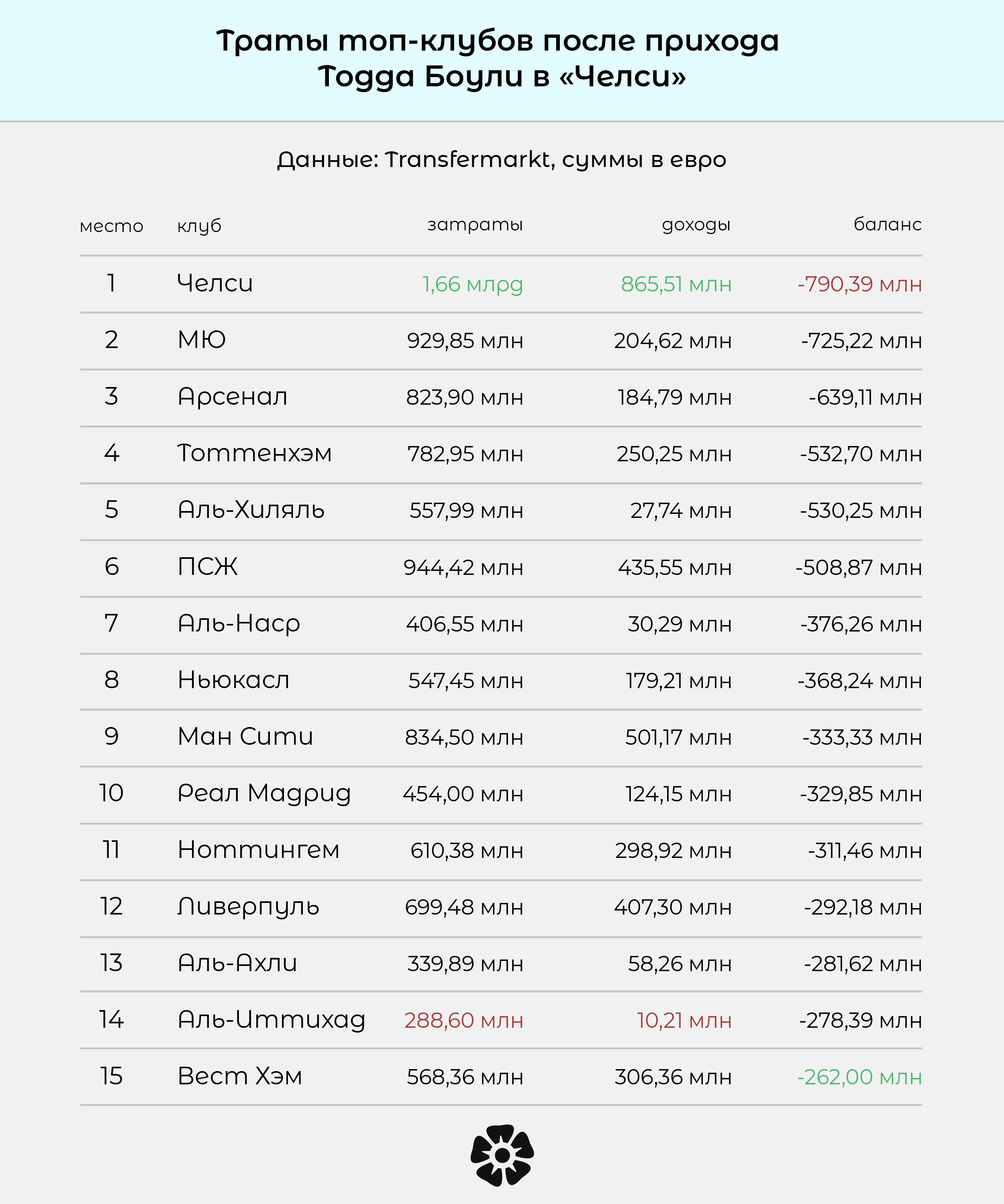The image size is (1004, 1204).
Task: Click the Тоттенхэм club name
Action: pyautogui.click(x=255, y=454)
